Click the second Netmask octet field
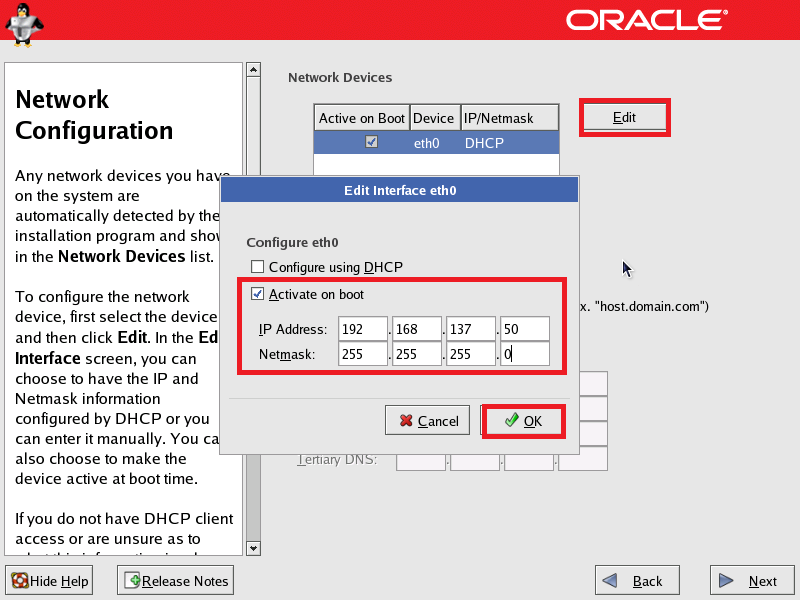The image size is (800, 600). pyautogui.click(x=417, y=354)
